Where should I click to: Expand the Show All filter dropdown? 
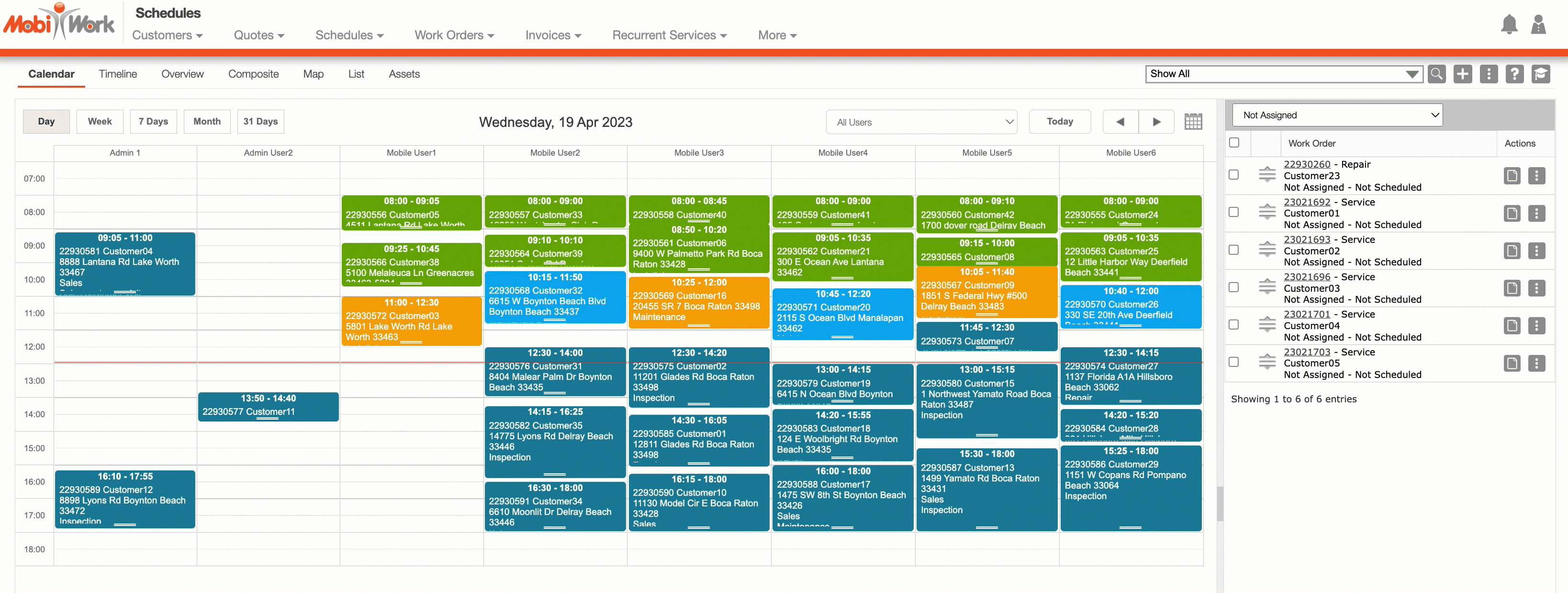(x=1283, y=74)
